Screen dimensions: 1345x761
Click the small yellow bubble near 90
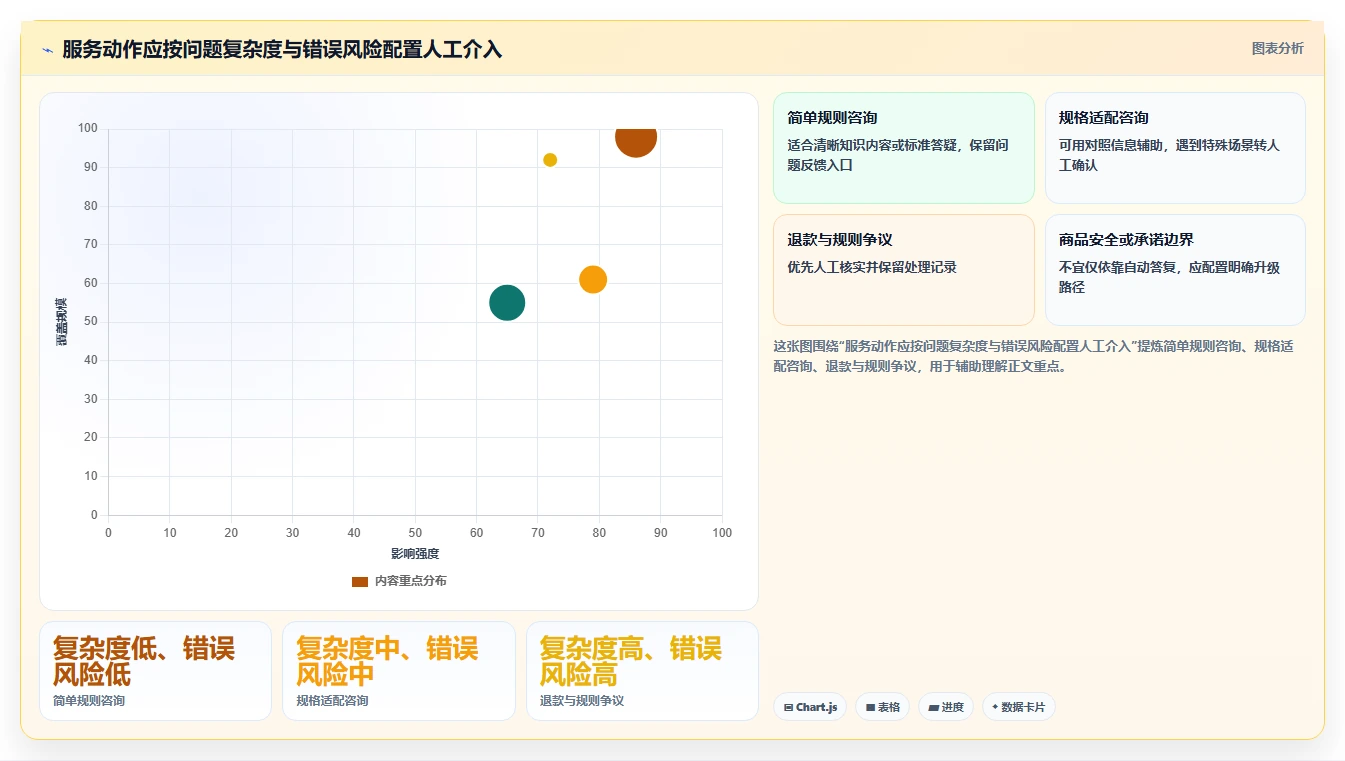click(550, 160)
